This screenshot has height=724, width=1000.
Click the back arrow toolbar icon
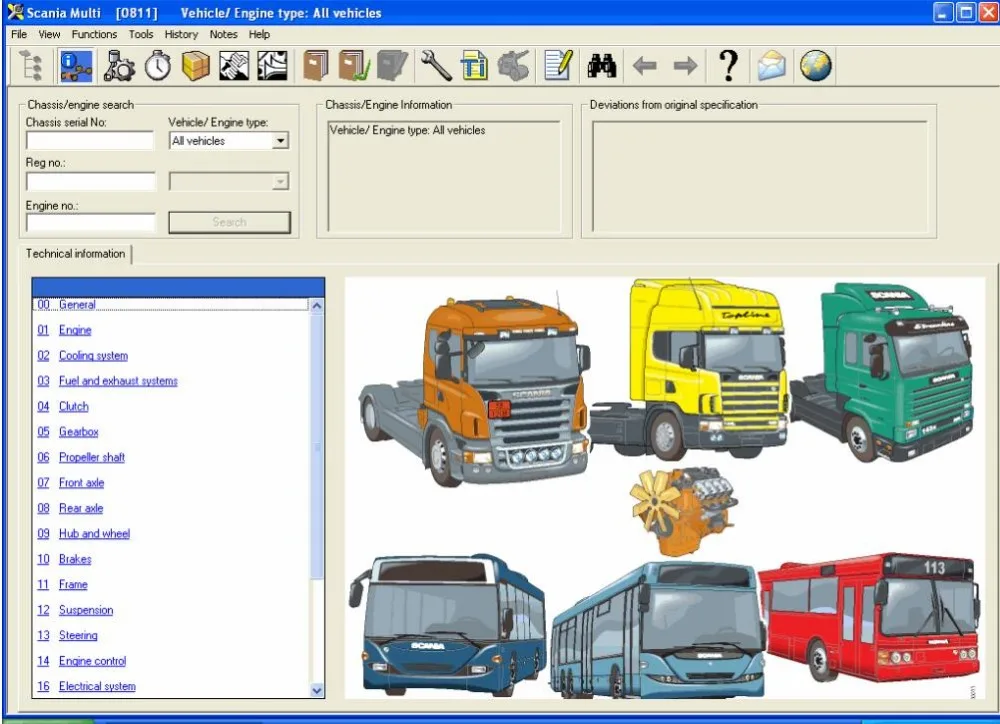coord(644,66)
